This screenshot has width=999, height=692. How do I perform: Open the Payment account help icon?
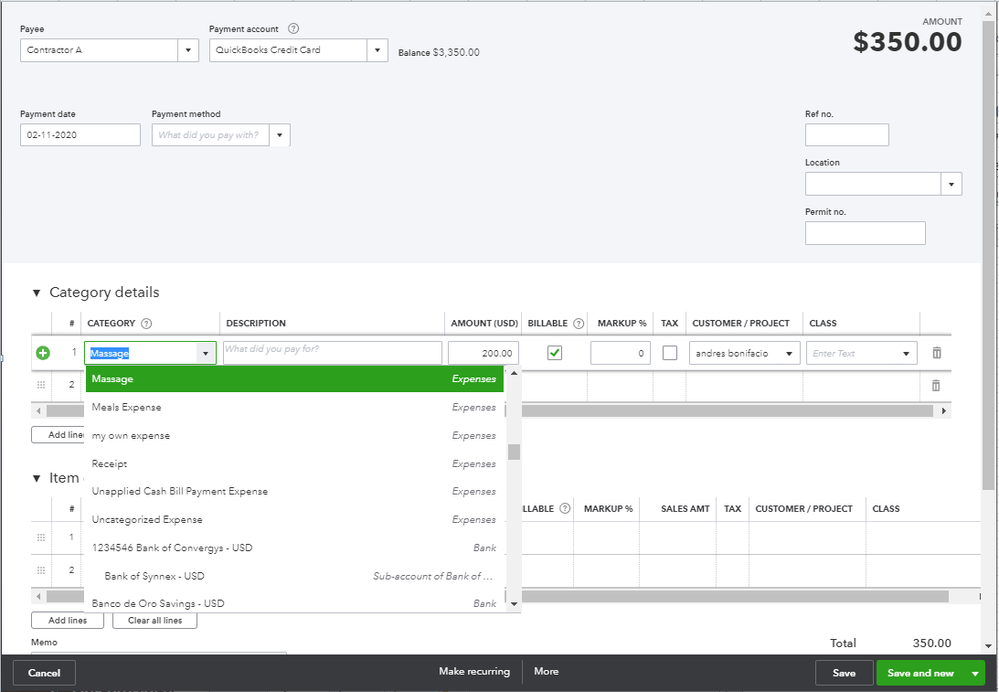pyautogui.click(x=293, y=29)
